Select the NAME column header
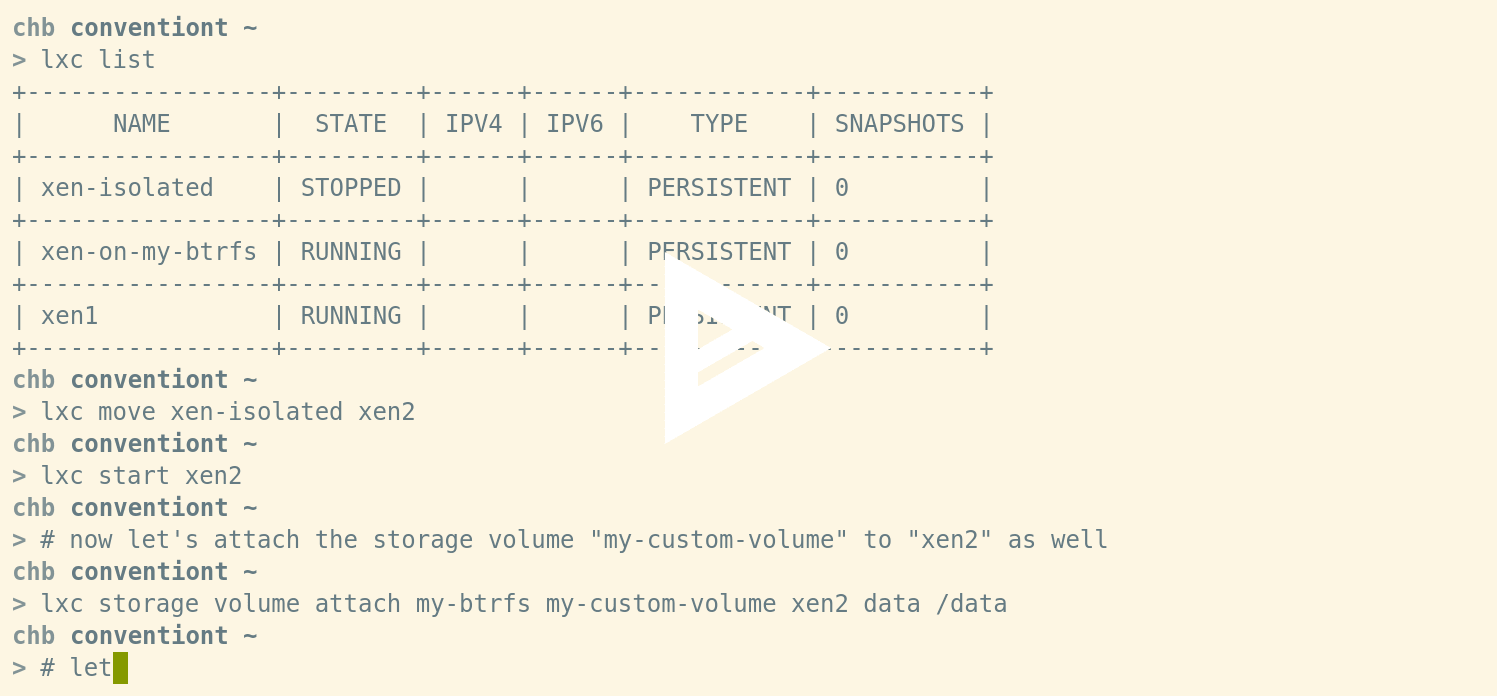The height and width of the screenshot is (696, 1497). click(140, 123)
